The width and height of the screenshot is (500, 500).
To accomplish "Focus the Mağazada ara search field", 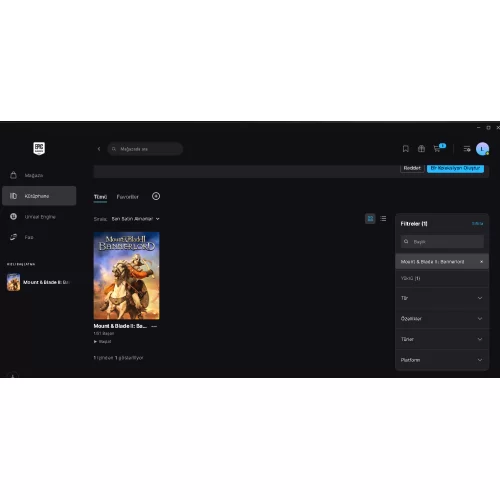I will point(145,149).
